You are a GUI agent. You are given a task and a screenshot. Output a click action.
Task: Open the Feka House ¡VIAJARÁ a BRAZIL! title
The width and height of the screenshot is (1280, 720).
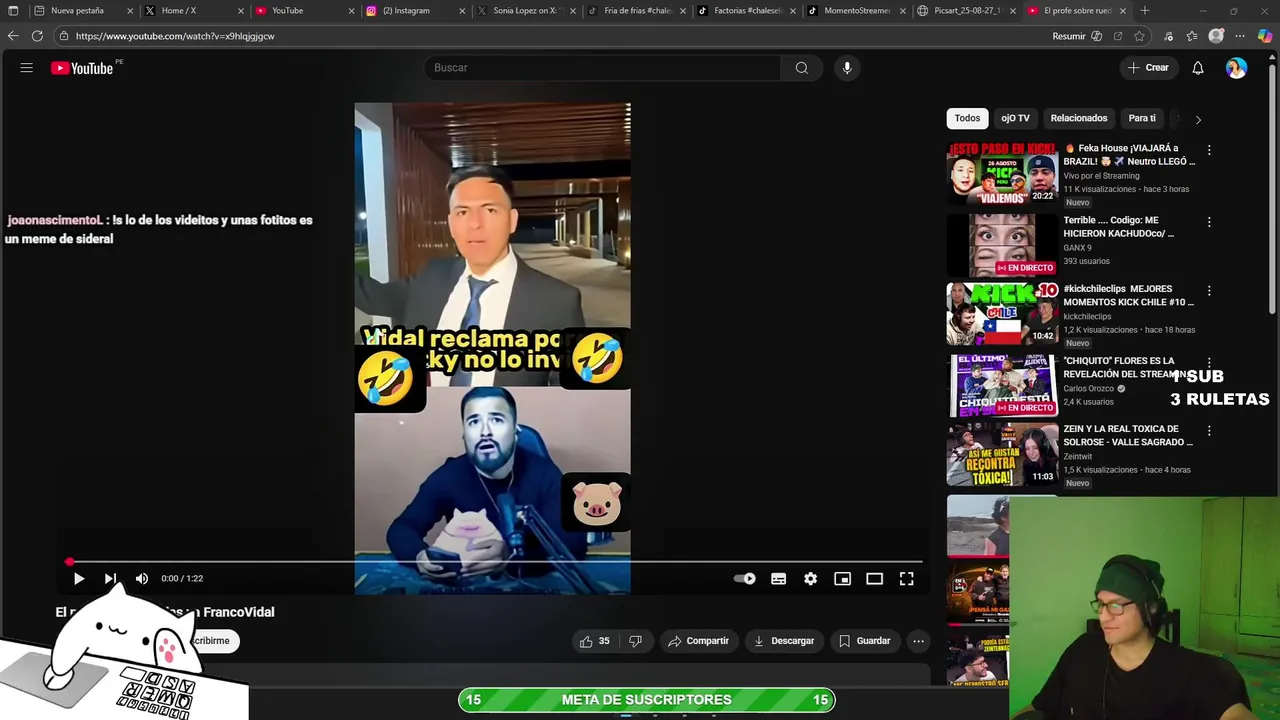[x=1129, y=155]
